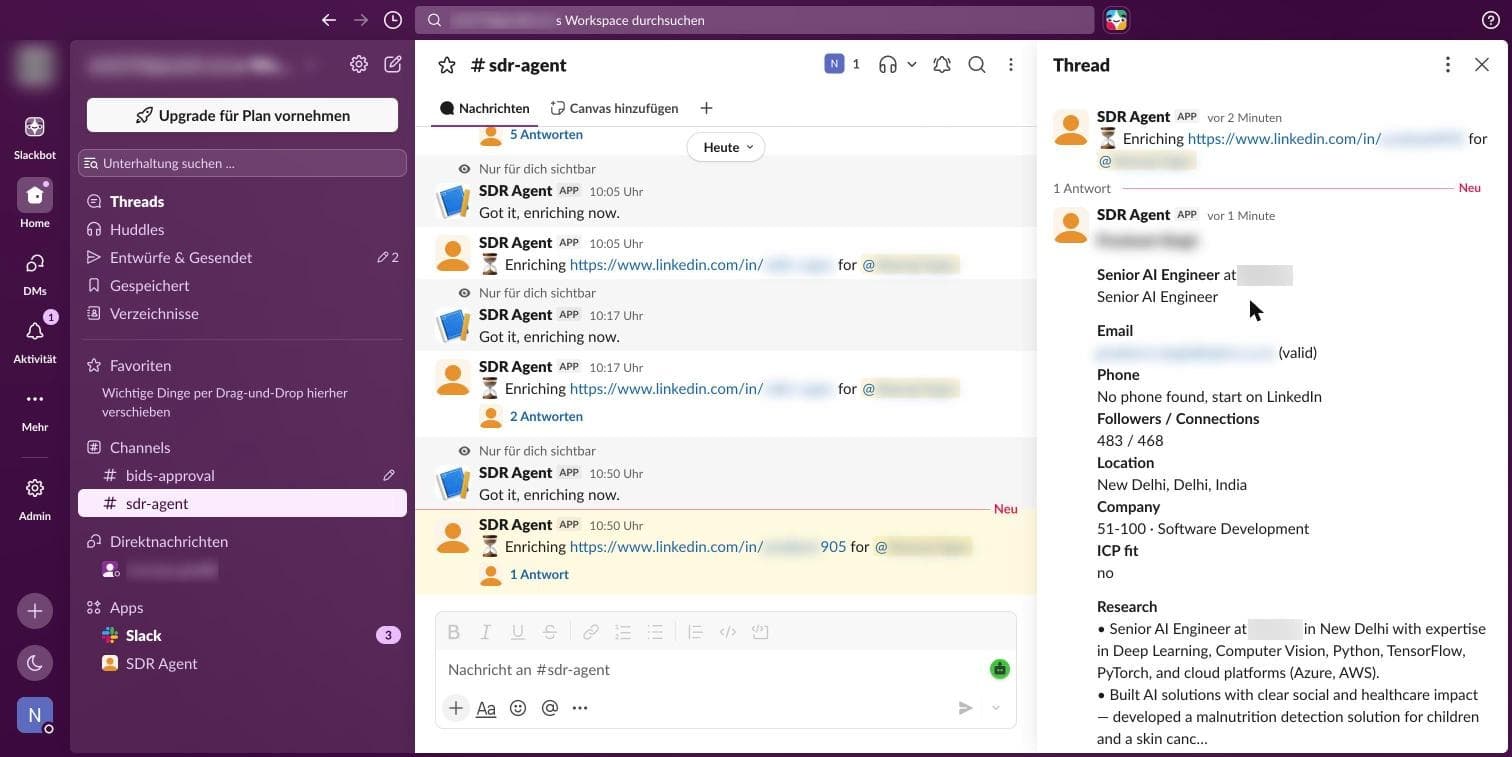Toggle bold formatting in composer
1512x757 pixels.
[454, 632]
